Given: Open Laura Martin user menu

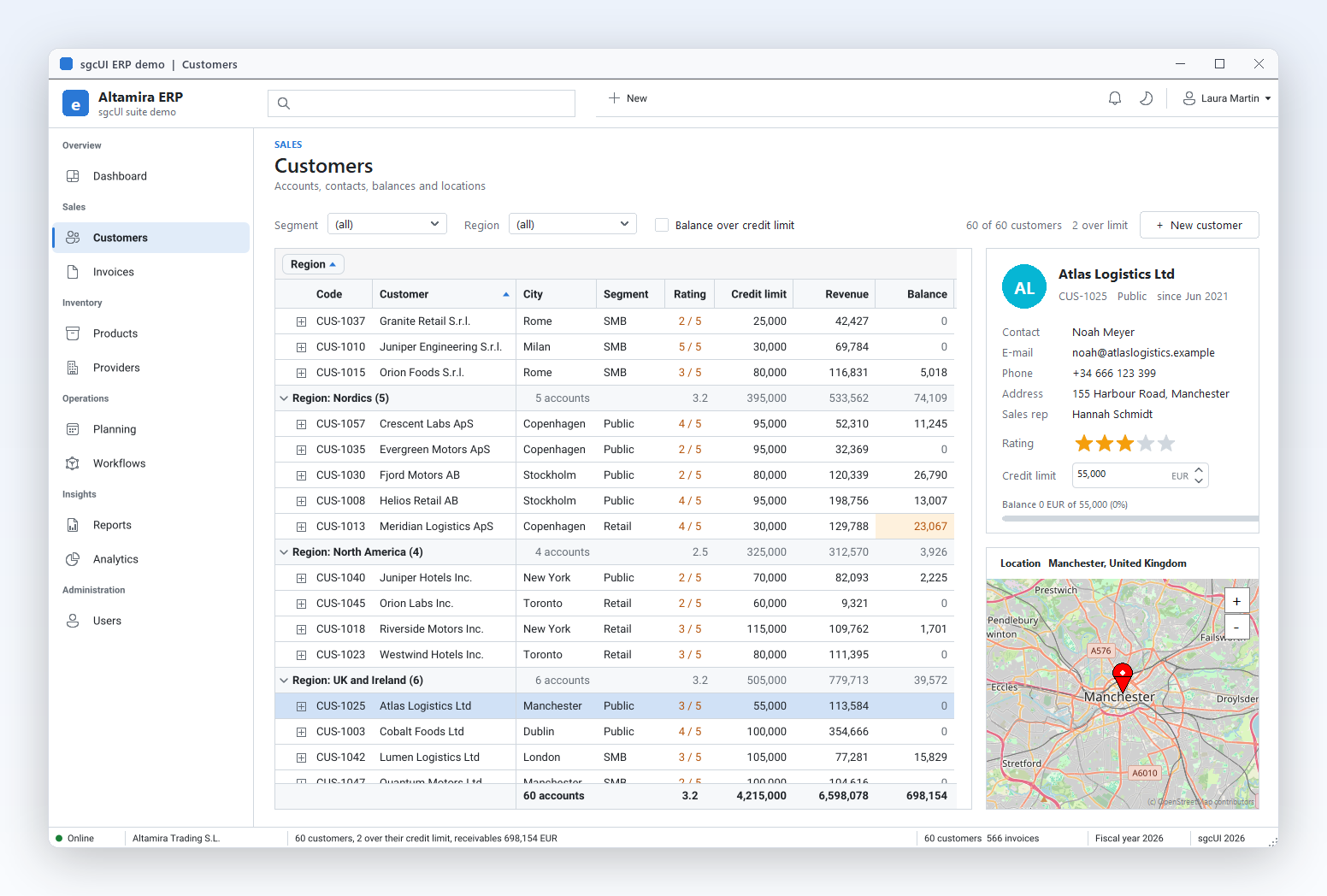Looking at the screenshot, I should [1227, 98].
